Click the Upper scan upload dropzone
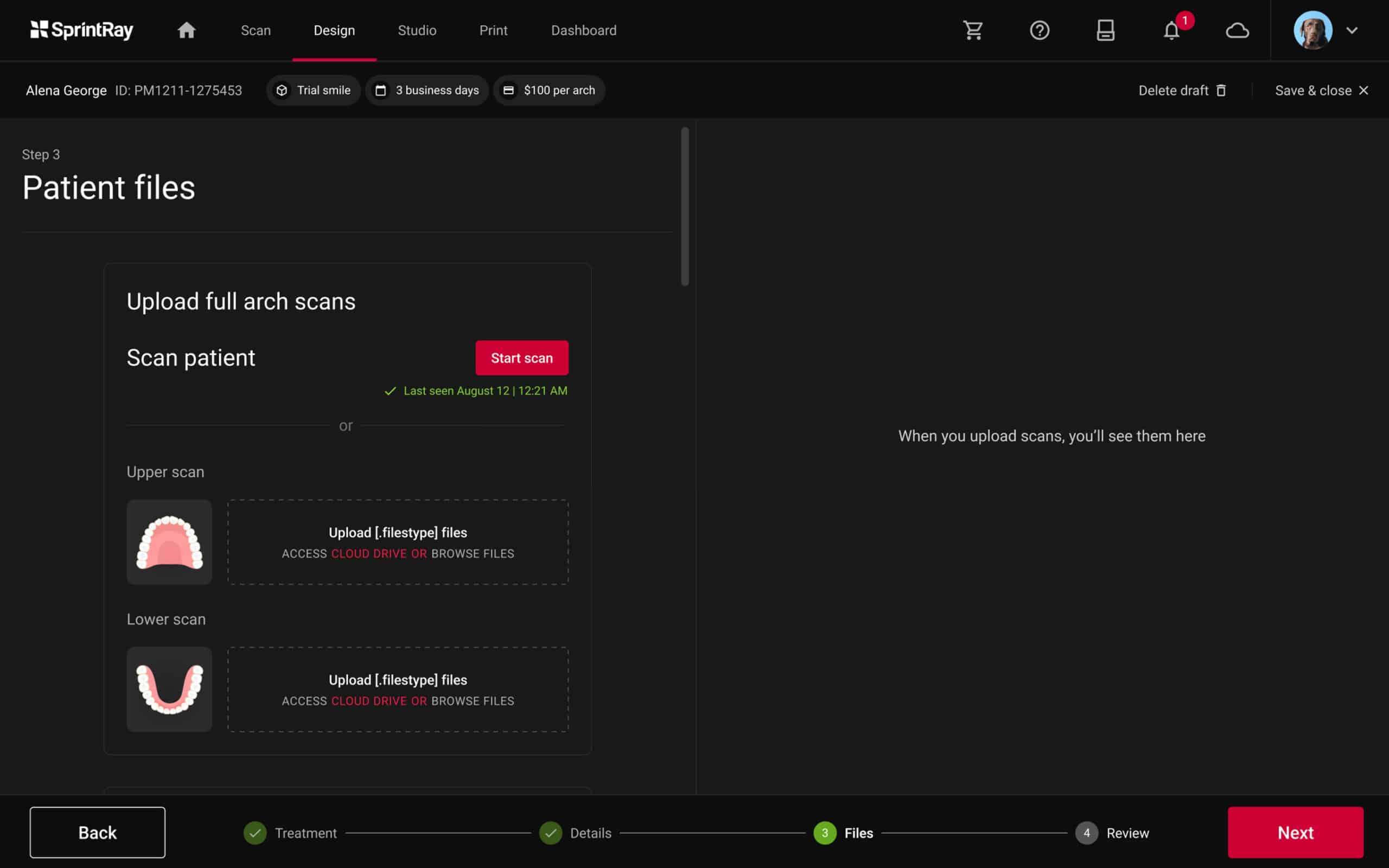Viewport: 1389px width, 868px height. [398, 542]
